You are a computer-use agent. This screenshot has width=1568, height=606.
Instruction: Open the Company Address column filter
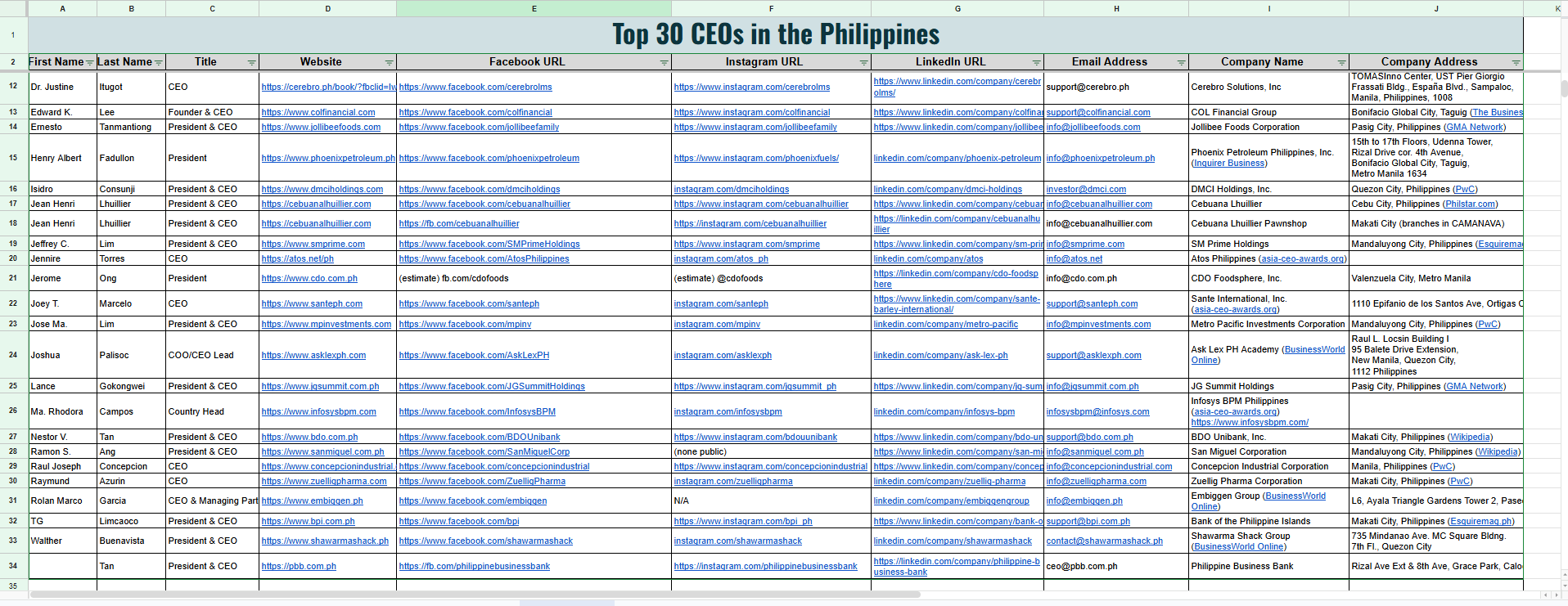(x=1516, y=62)
